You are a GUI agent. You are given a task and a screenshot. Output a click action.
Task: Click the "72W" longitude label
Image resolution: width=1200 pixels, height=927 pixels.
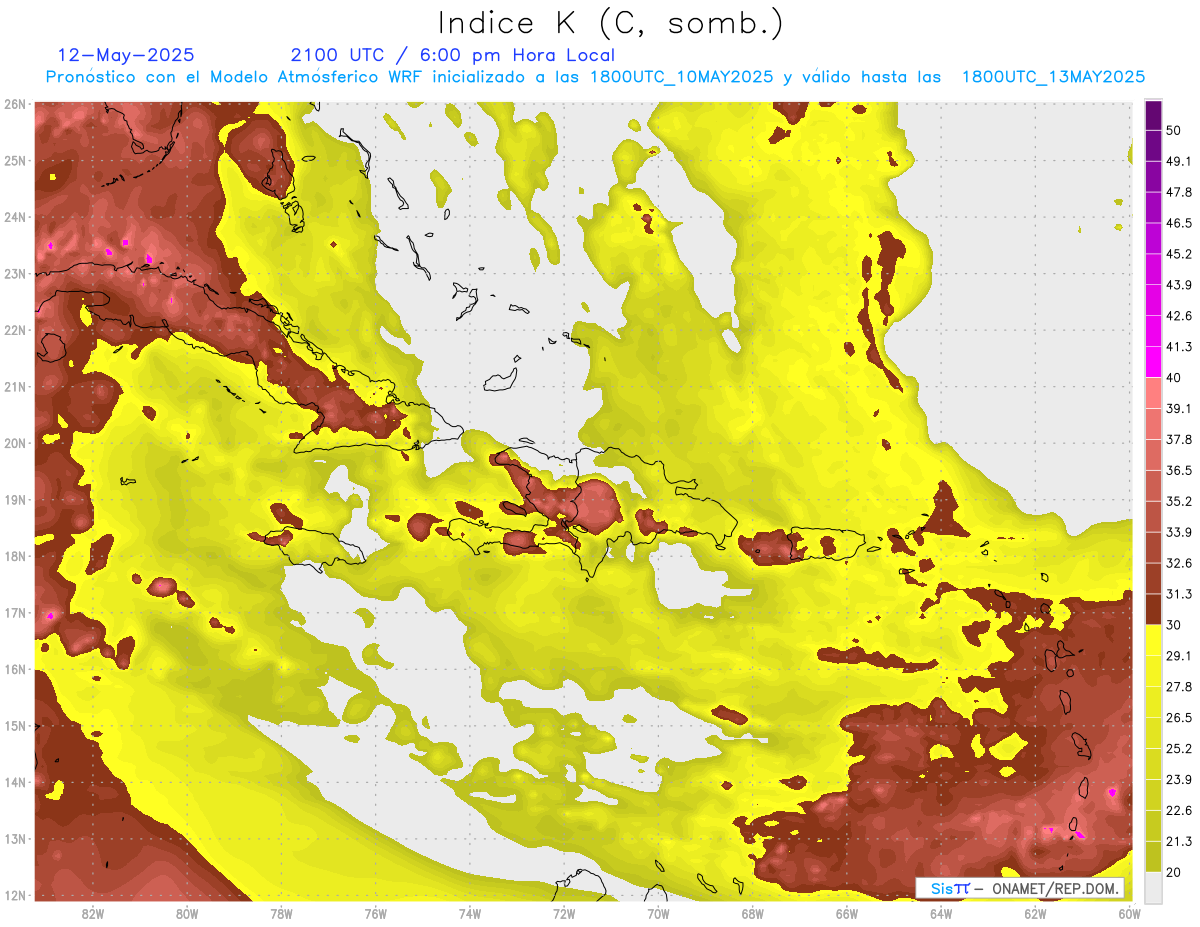[x=564, y=912]
